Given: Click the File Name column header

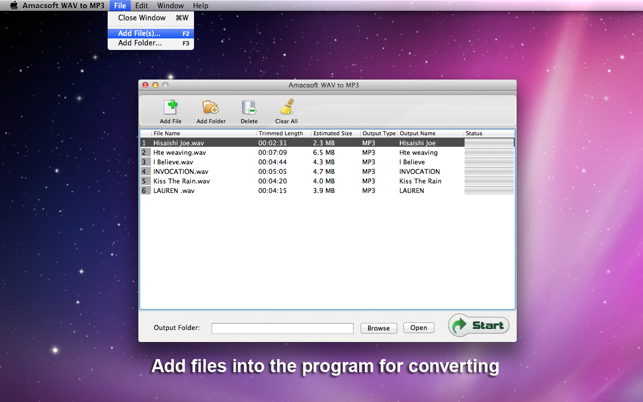Looking at the screenshot, I should pos(204,133).
